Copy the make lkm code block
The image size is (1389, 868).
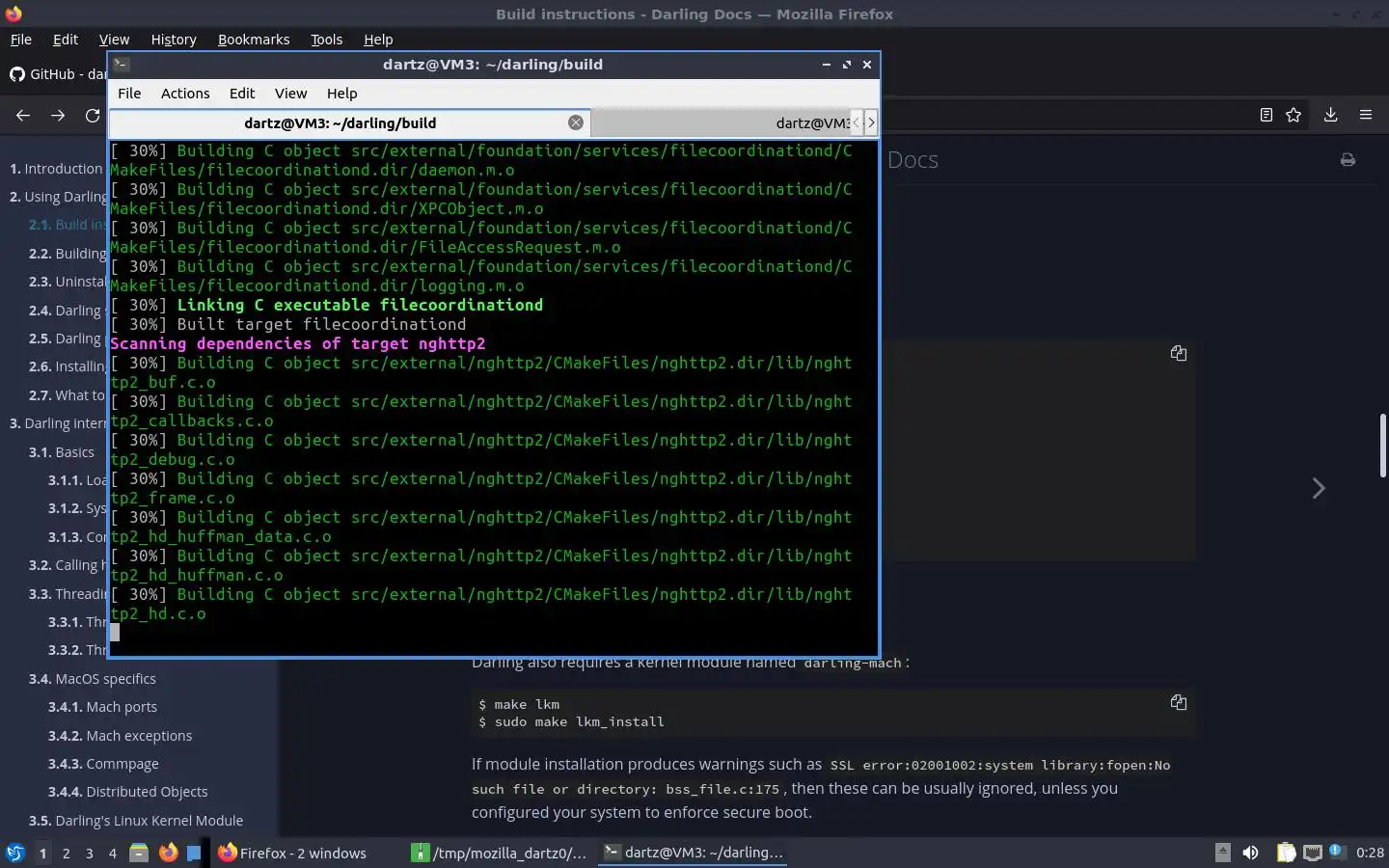[1179, 702]
